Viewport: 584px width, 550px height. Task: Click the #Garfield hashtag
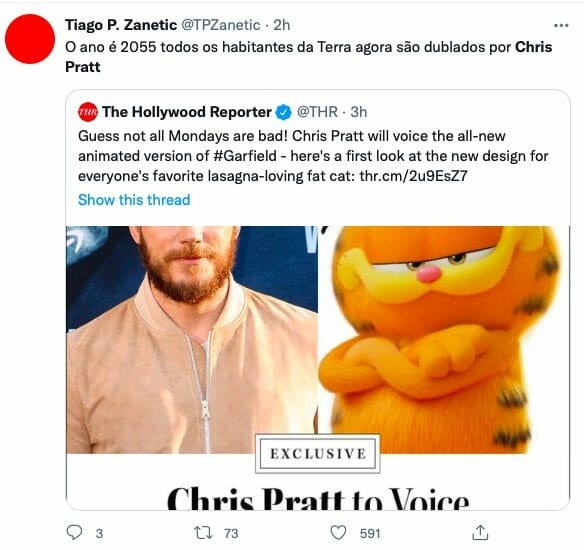(245, 156)
